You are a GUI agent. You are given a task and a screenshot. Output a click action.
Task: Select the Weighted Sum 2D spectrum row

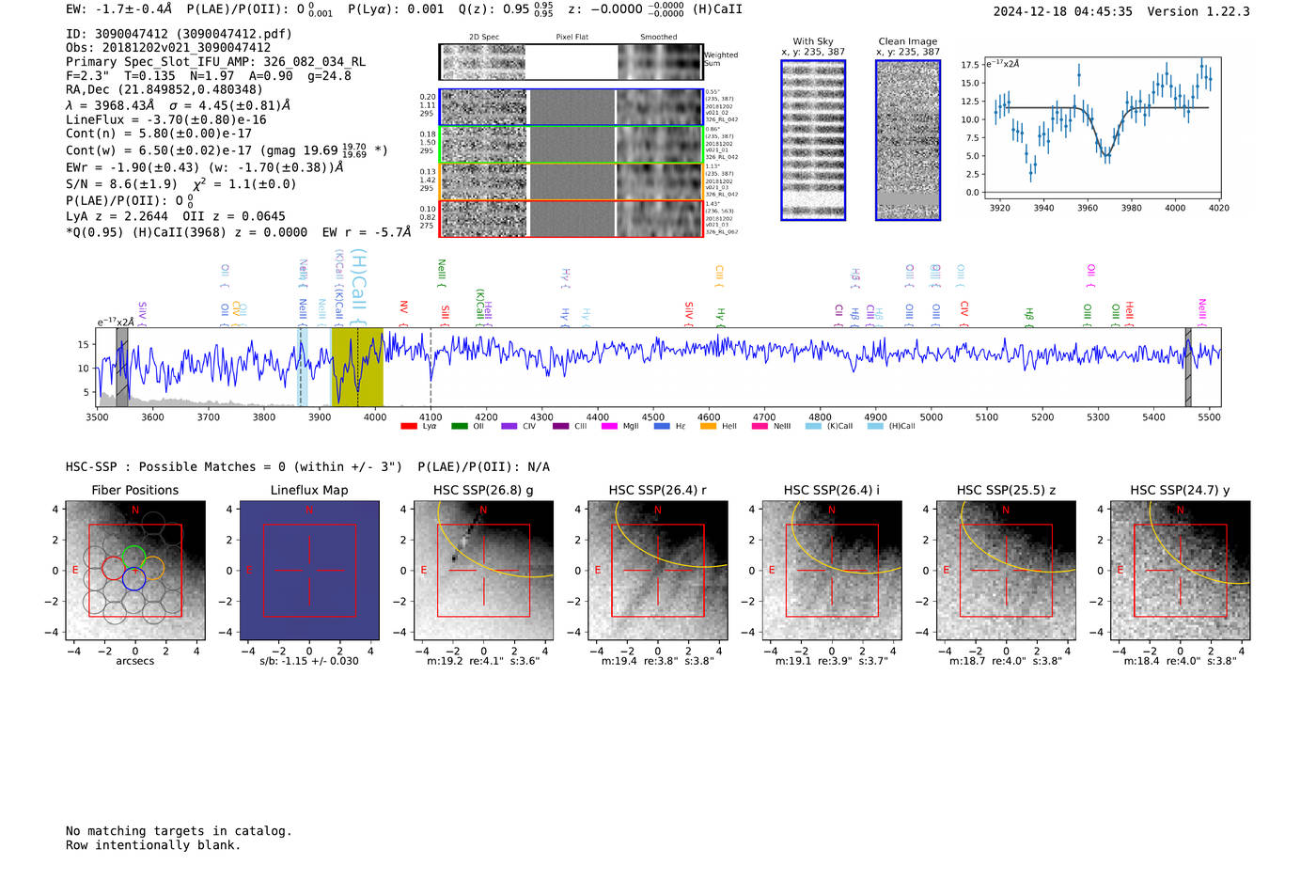[571, 62]
